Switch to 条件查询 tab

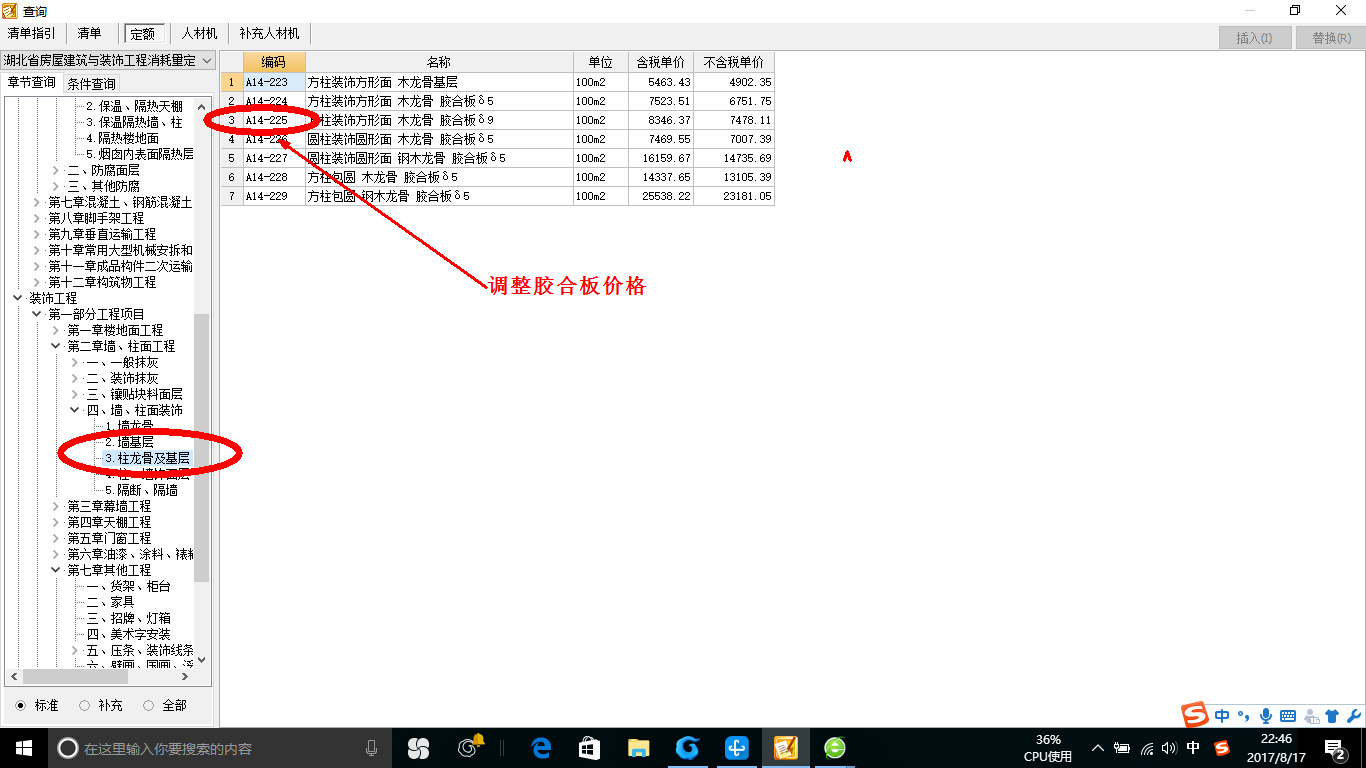(91, 83)
